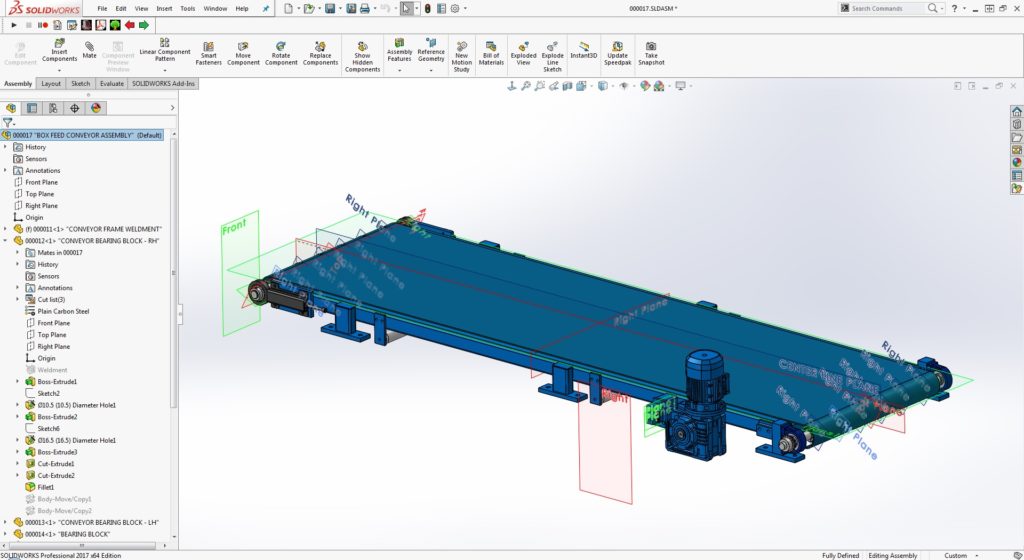
Task: Click the Explode Line Sketch tool
Action: pyautogui.click(x=552, y=57)
